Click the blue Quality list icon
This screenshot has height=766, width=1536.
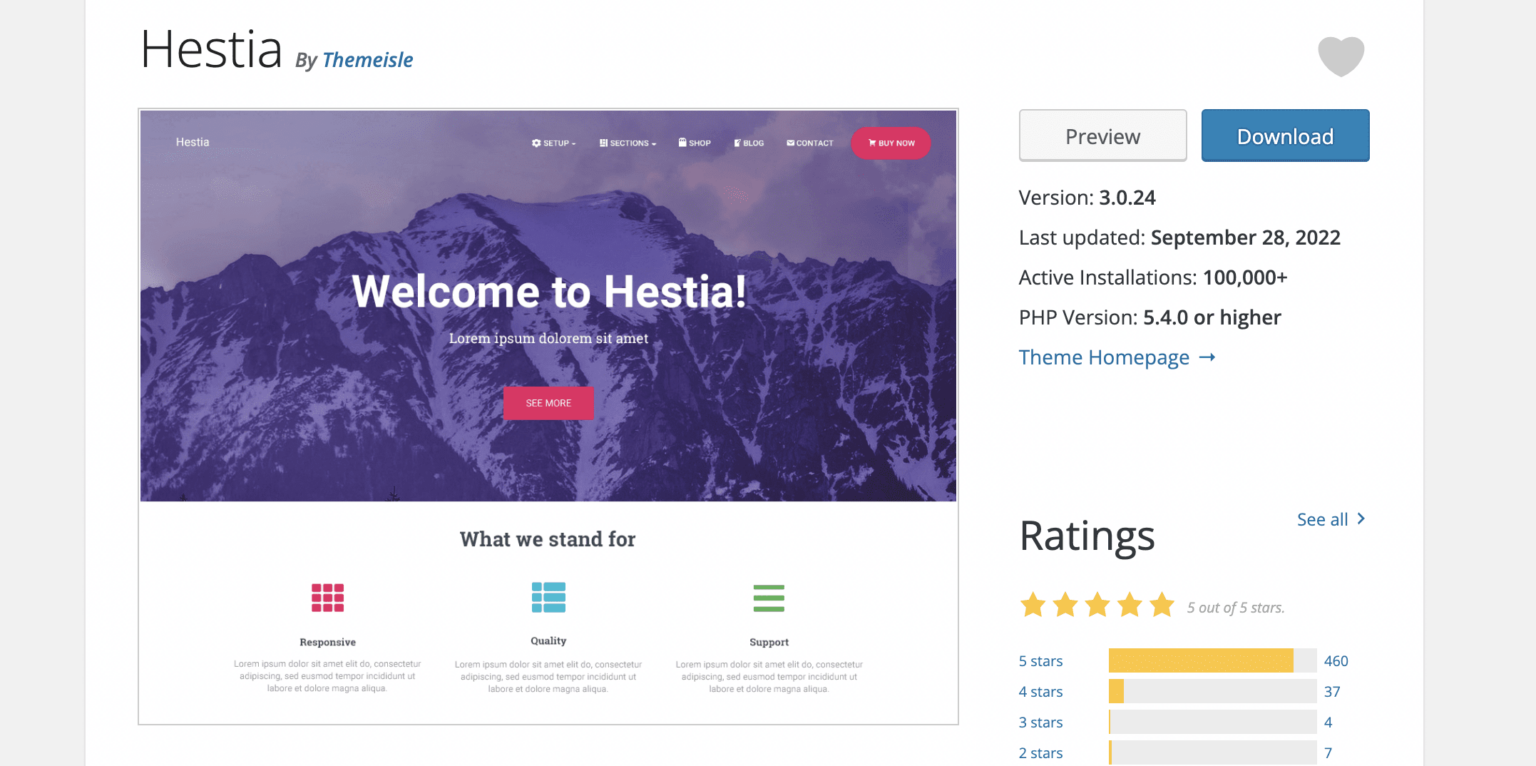tap(548, 597)
